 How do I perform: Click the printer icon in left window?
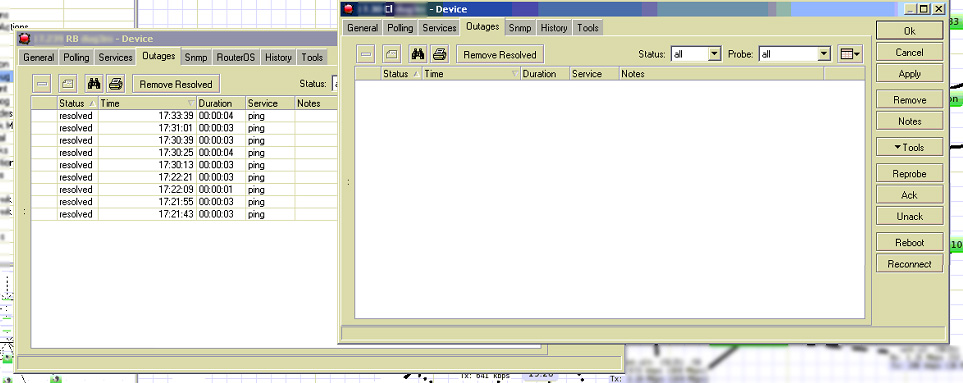[x=115, y=84]
